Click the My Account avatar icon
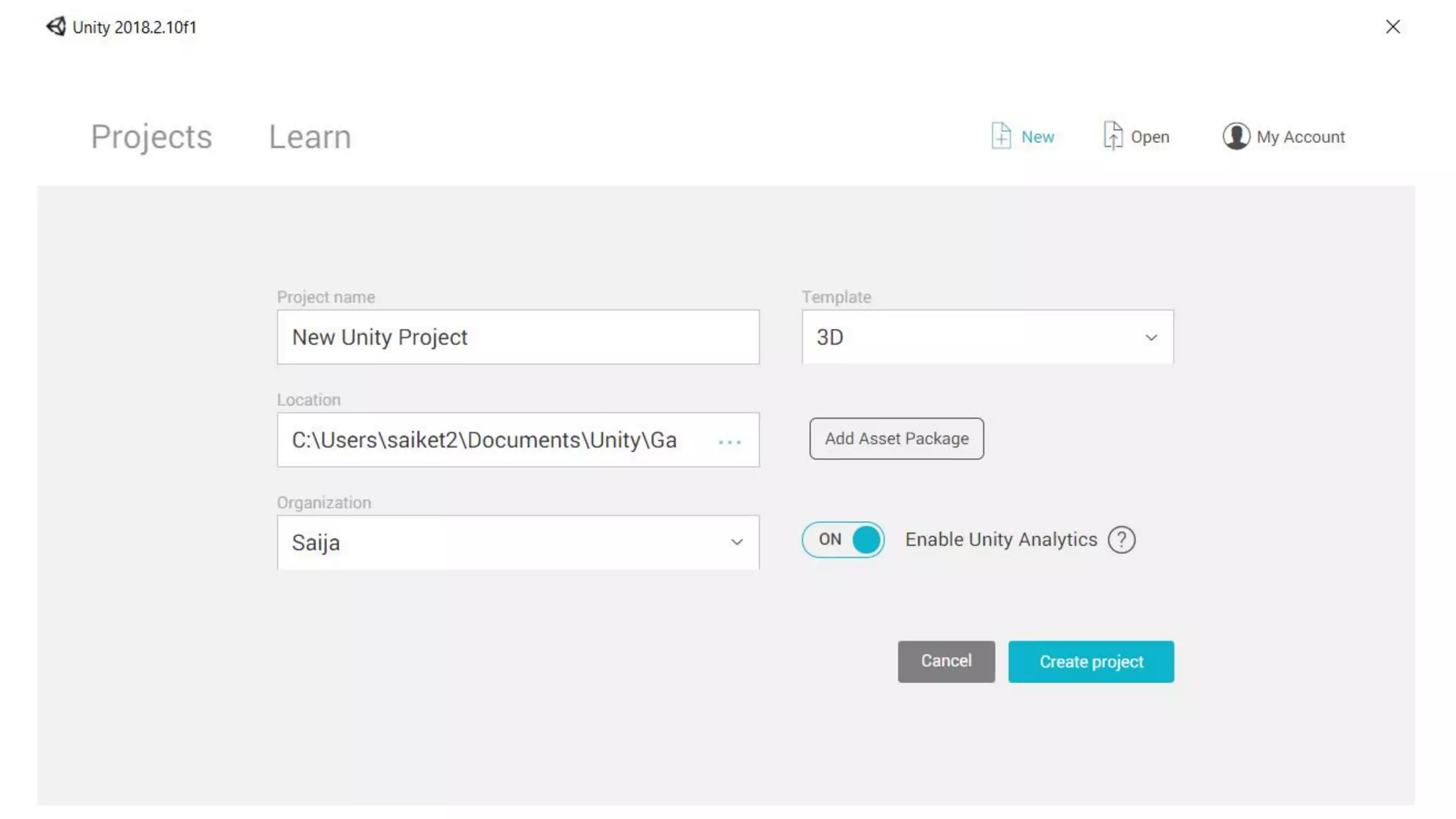The width and height of the screenshot is (1456, 819). click(1236, 136)
